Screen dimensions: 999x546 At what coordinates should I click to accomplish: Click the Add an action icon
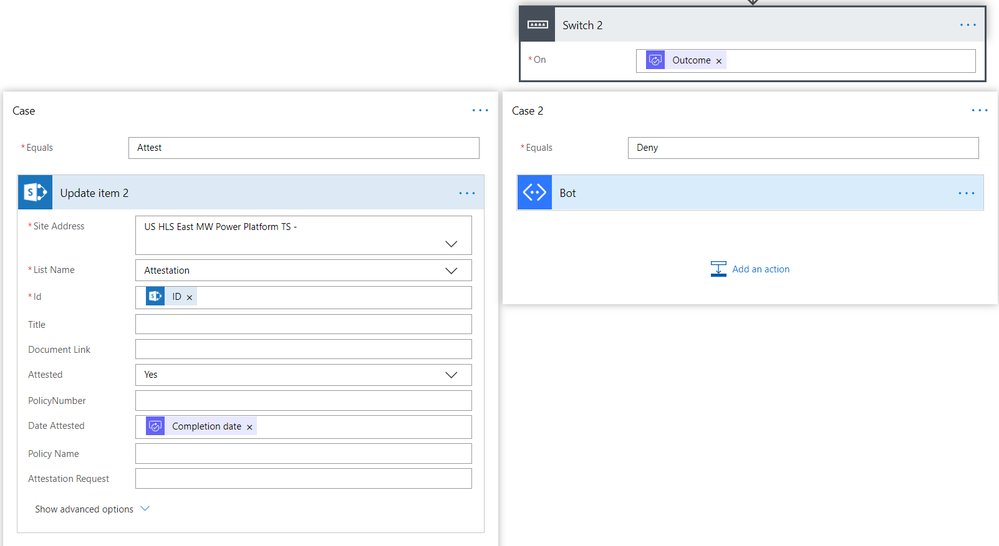tap(718, 269)
